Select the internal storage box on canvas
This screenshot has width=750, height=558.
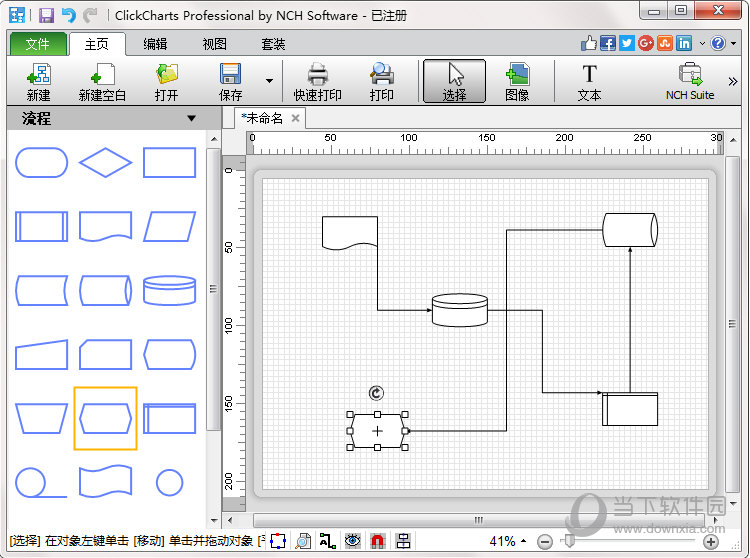pos(630,409)
